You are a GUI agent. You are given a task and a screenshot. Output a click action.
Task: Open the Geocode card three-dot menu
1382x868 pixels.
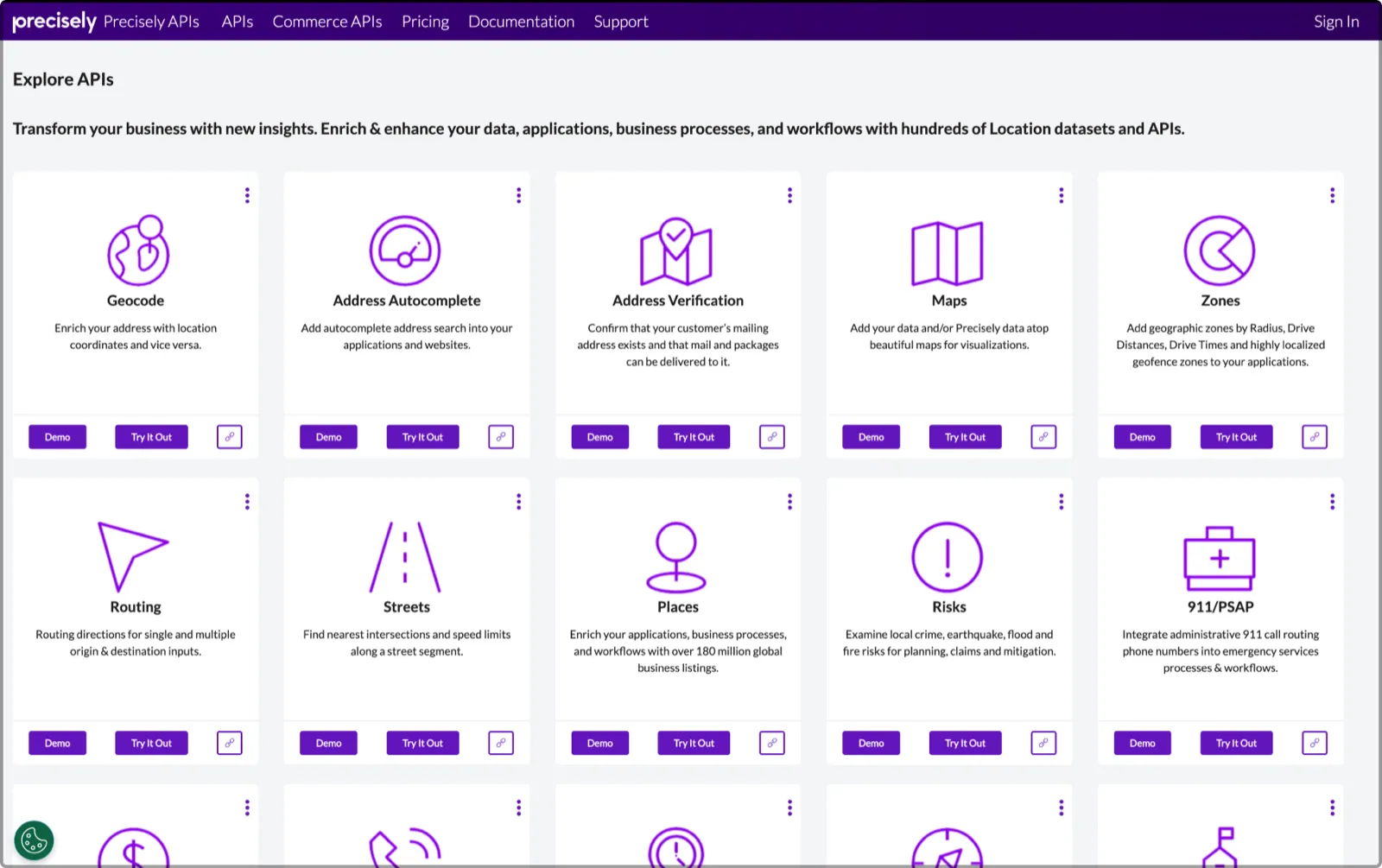(247, 195)
